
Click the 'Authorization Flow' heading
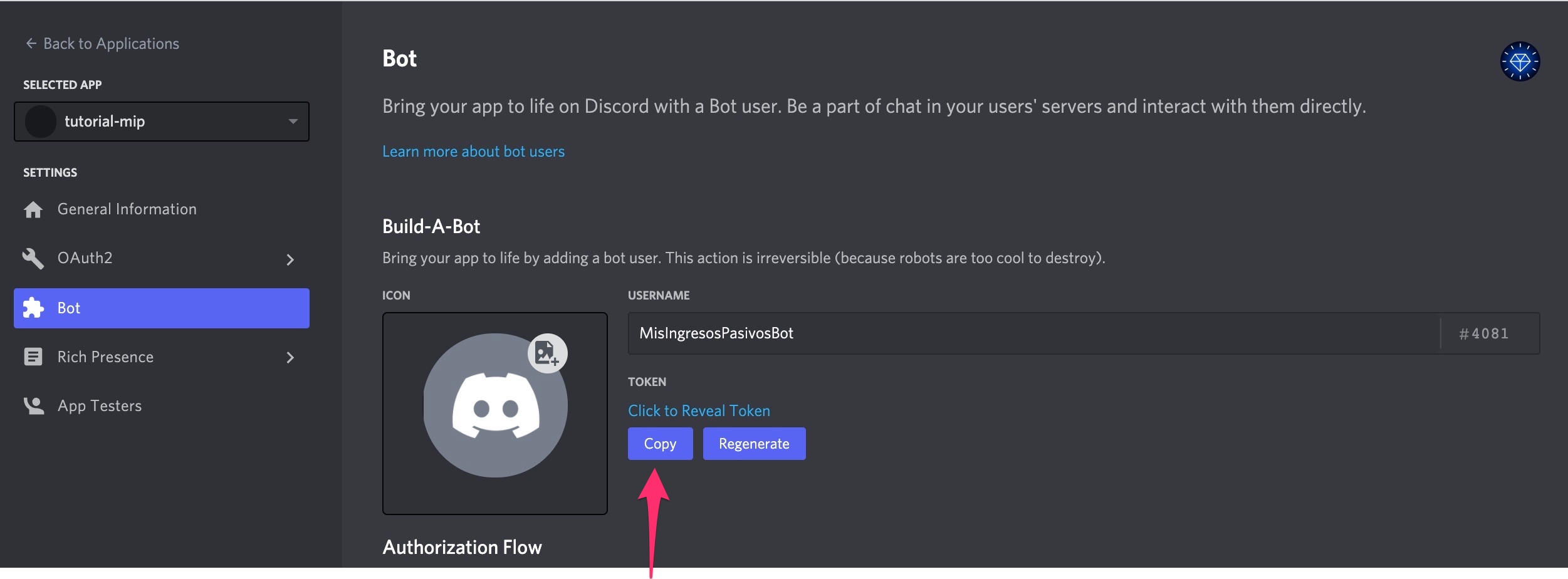(462, 547)
